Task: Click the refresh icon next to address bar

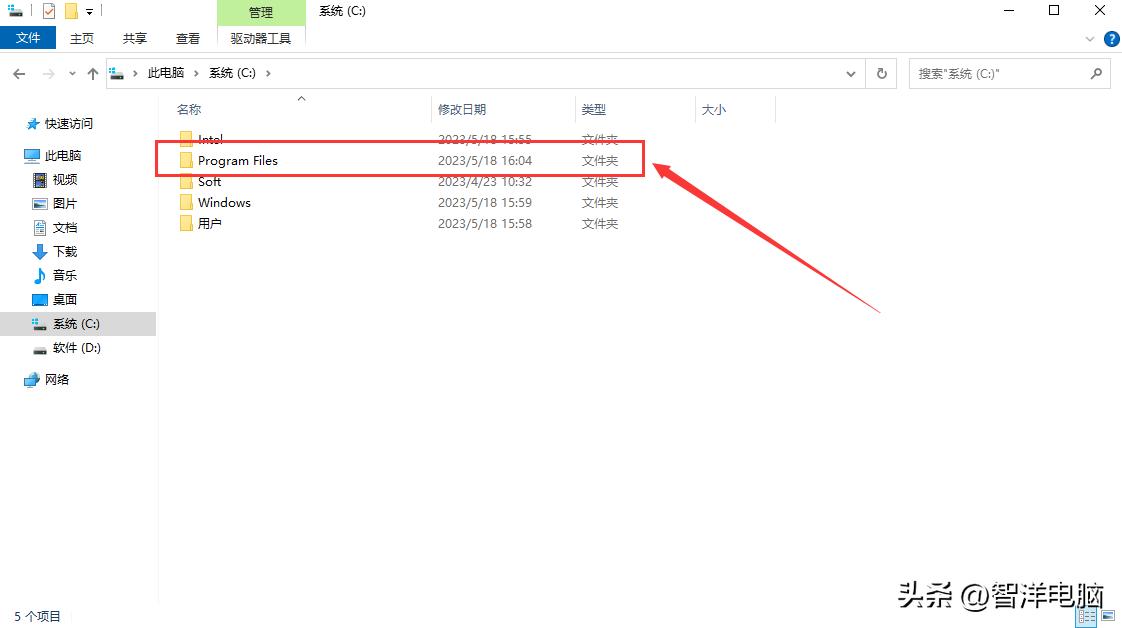Action: [880, 72]
